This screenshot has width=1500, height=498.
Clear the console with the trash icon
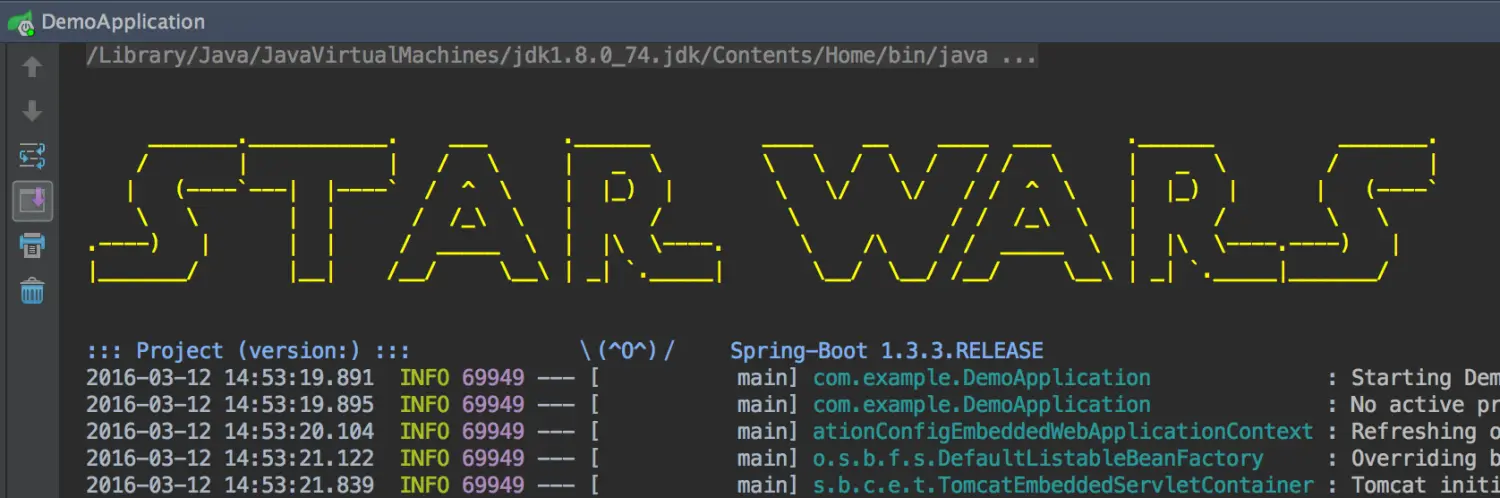coord(32,291)
